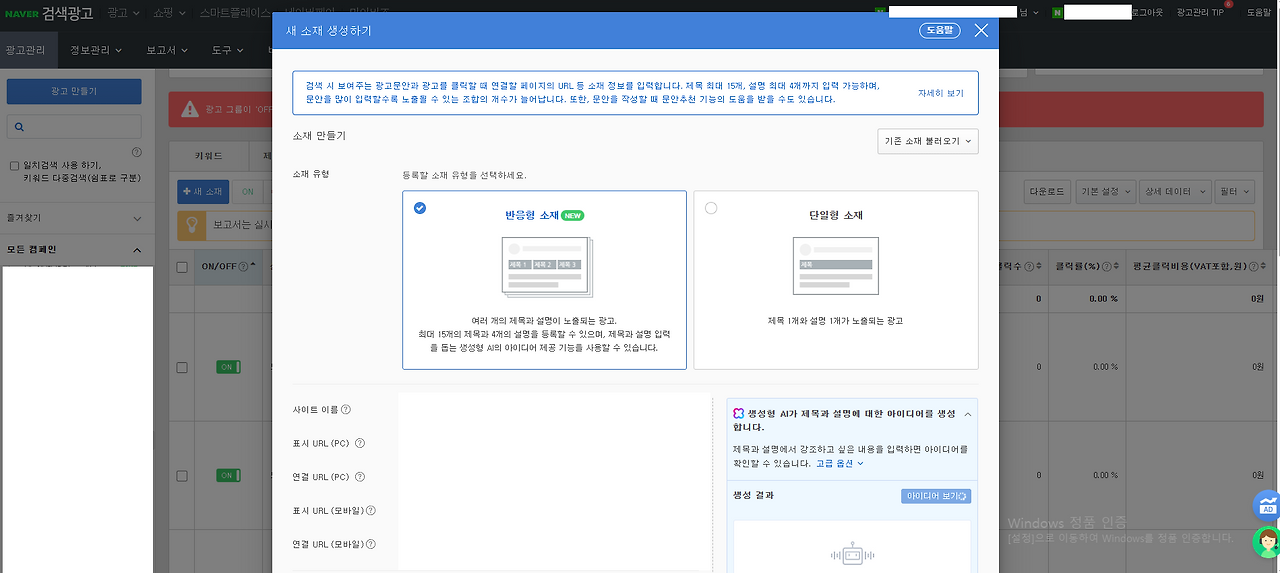Open the 도움말 pill button in dialog header
1280x573 pixels.
click(x=940, y=30)
